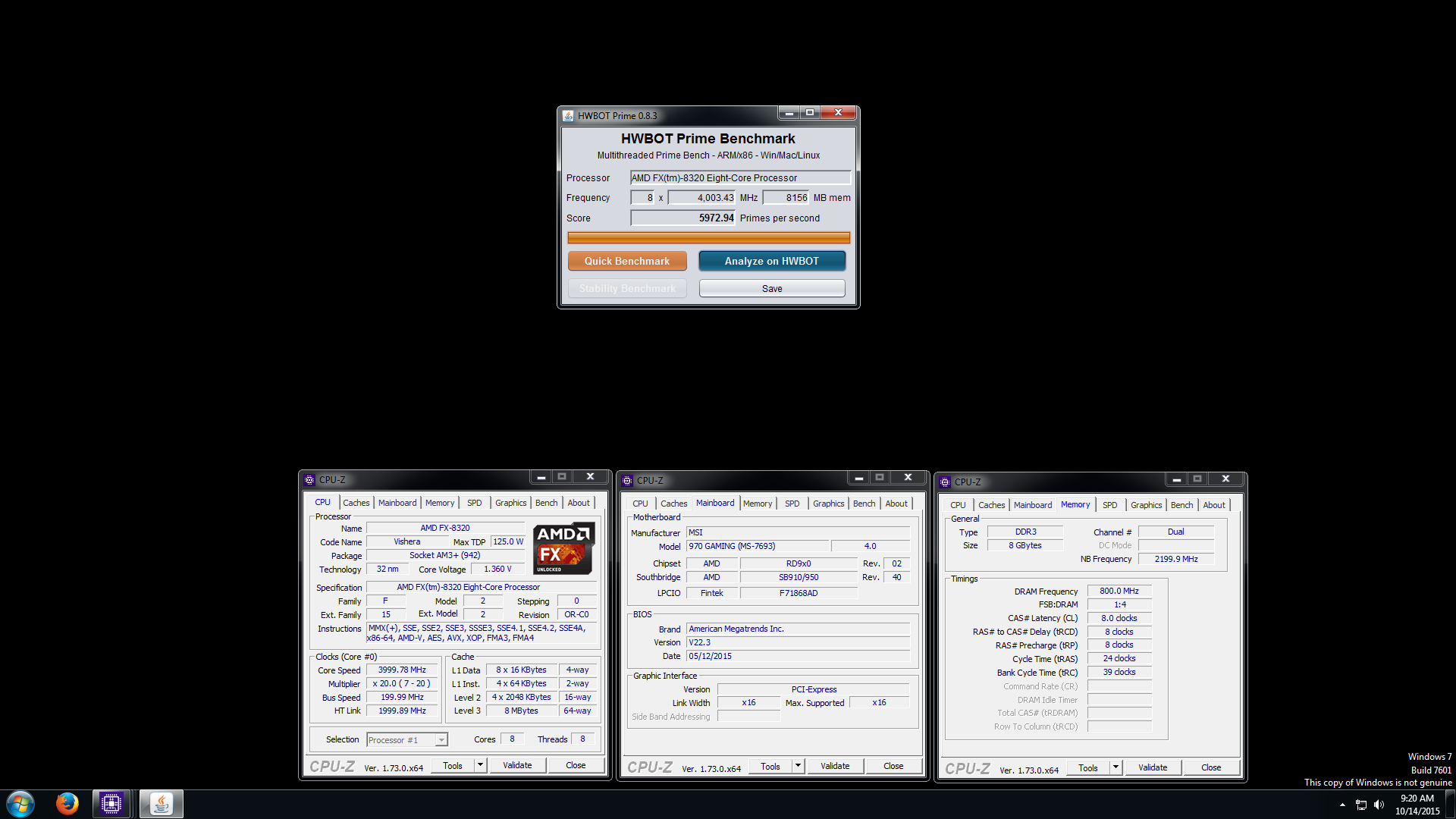
Task: Click Validate in the middle CPU-Z window
Action: point(835,767)
